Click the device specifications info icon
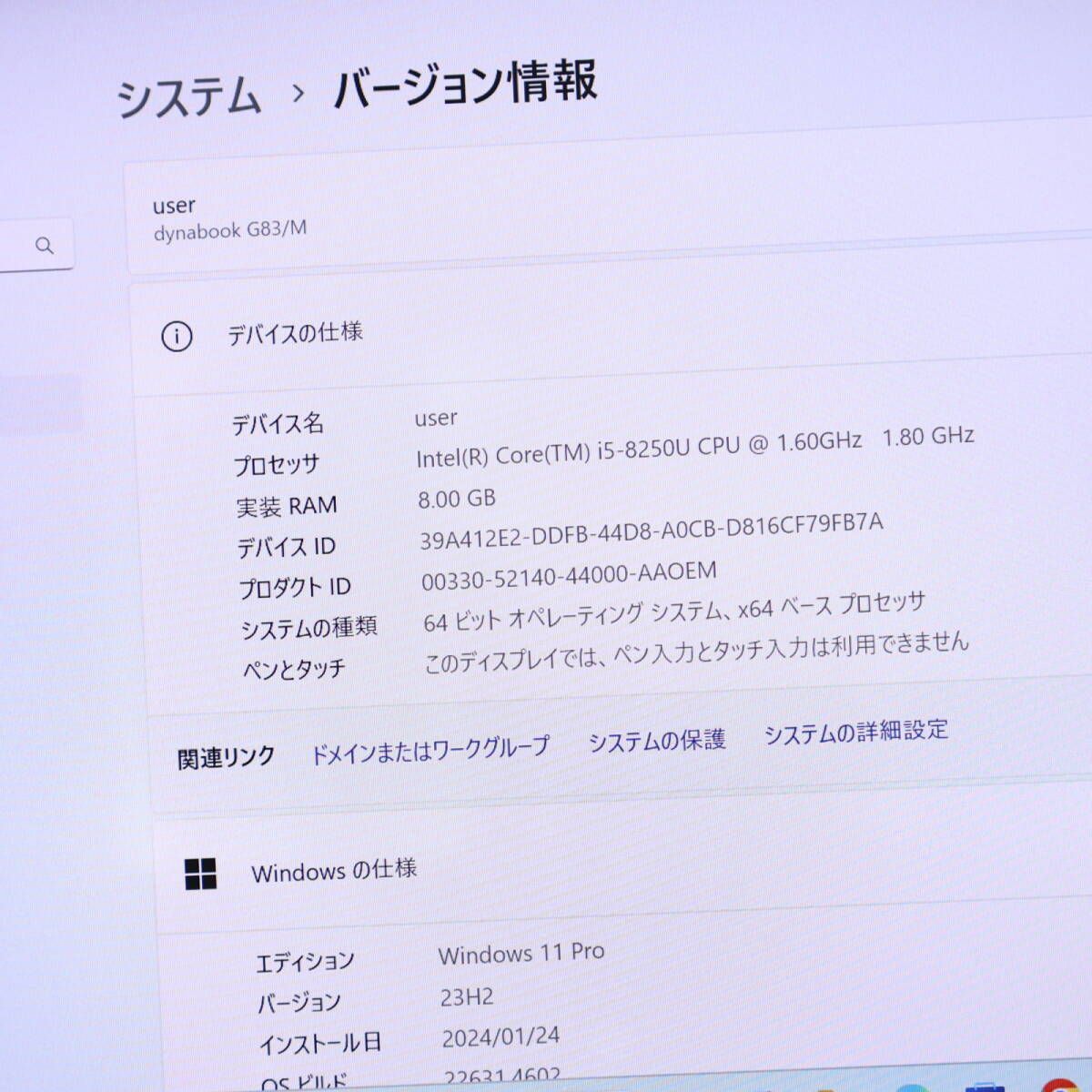 coord(177,337)
